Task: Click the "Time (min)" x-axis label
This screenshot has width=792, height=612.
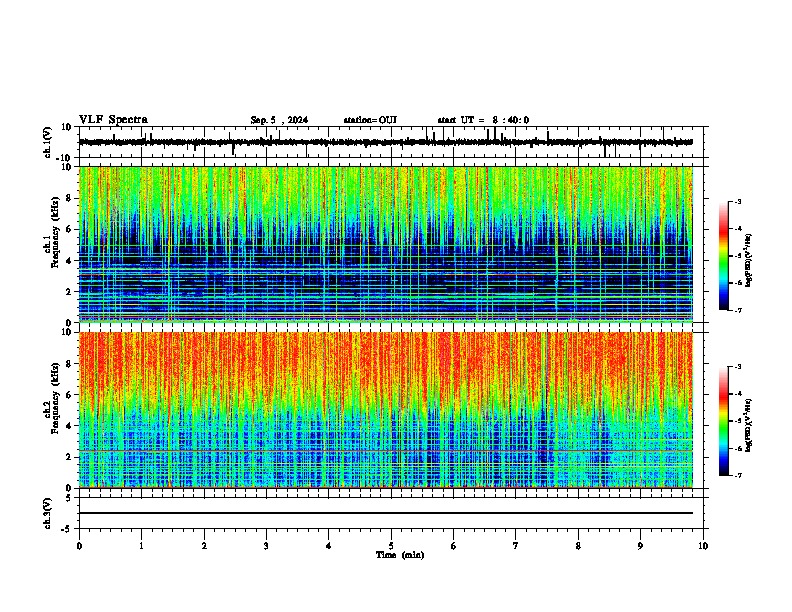Action: pyautogui.click(x=400, y=555)
